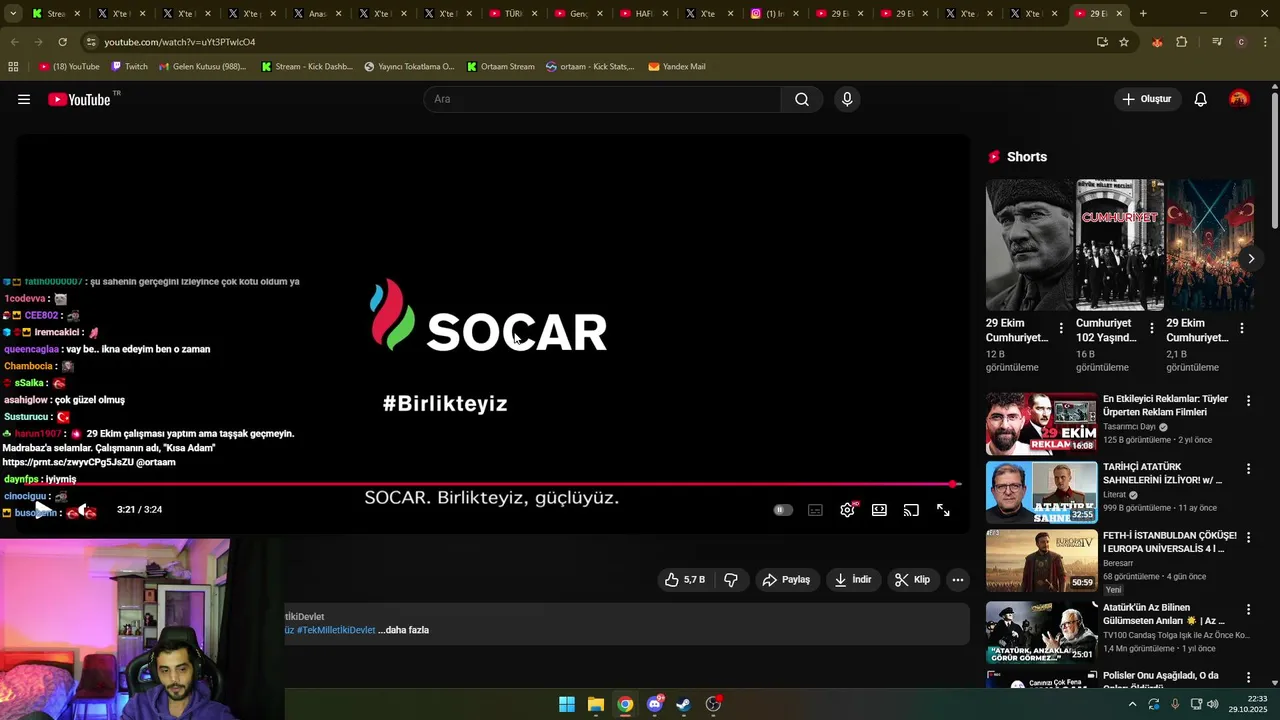Reload the page
The image size is (1280, 720).
tap(62, 42)
